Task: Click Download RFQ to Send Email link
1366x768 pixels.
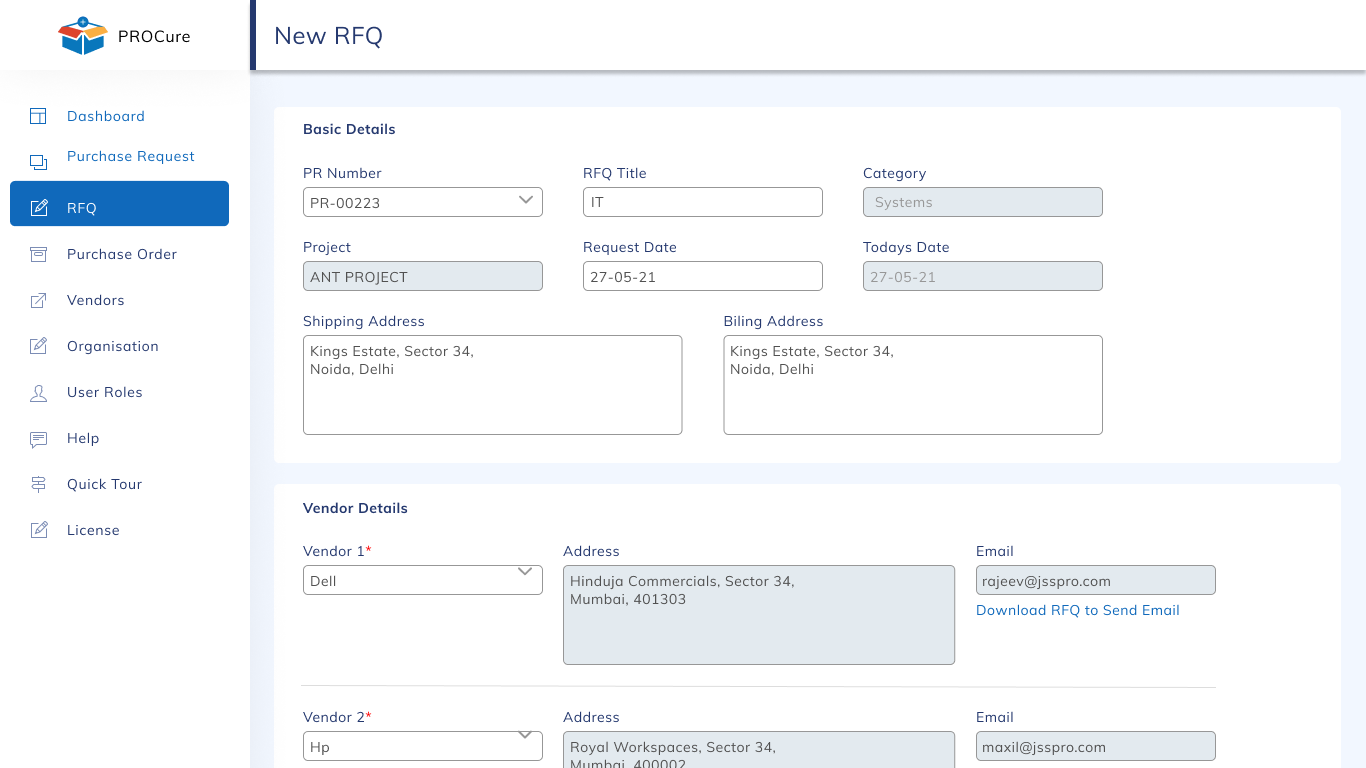Action: [x=1077, y=610]
